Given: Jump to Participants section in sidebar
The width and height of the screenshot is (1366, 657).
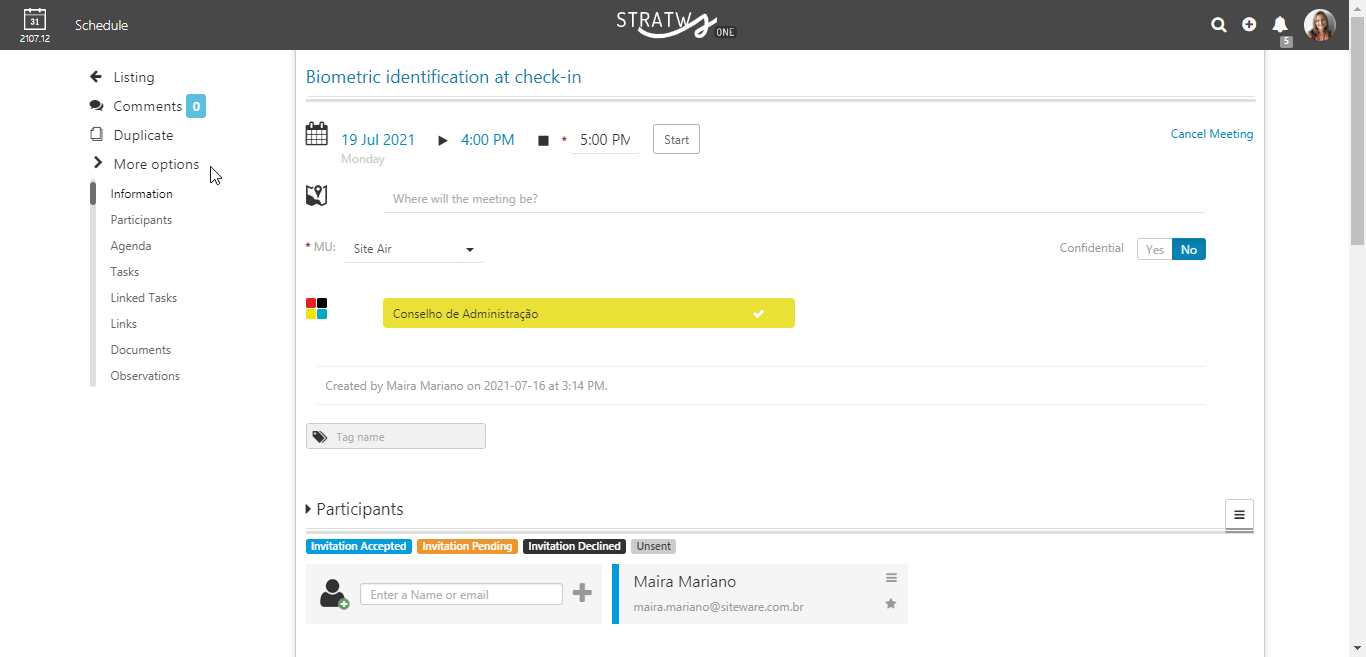Looking at the screenshot, I should coord(141,220).
